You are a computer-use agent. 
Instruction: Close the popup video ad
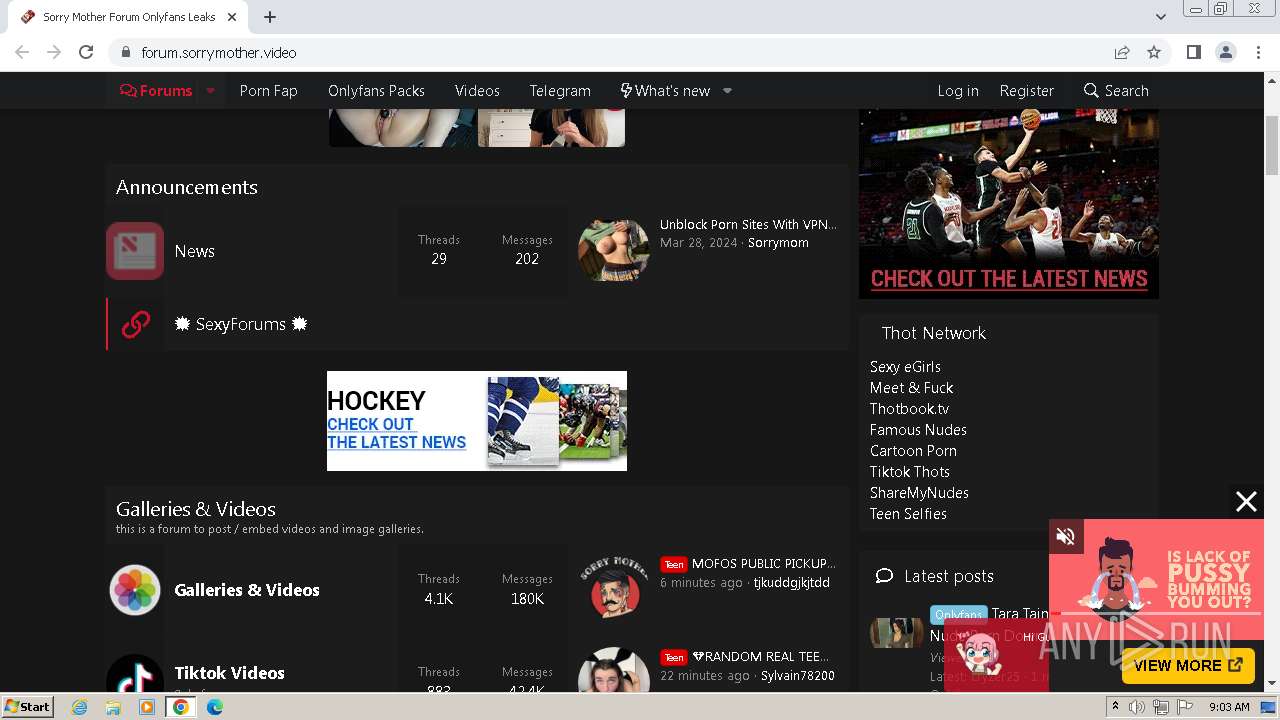1246,502
